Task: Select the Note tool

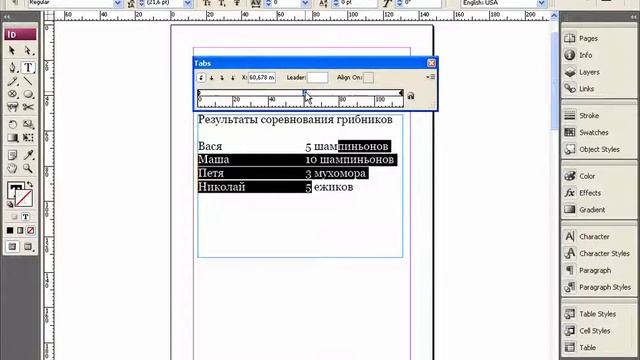Action: click(x=12, y=155)
